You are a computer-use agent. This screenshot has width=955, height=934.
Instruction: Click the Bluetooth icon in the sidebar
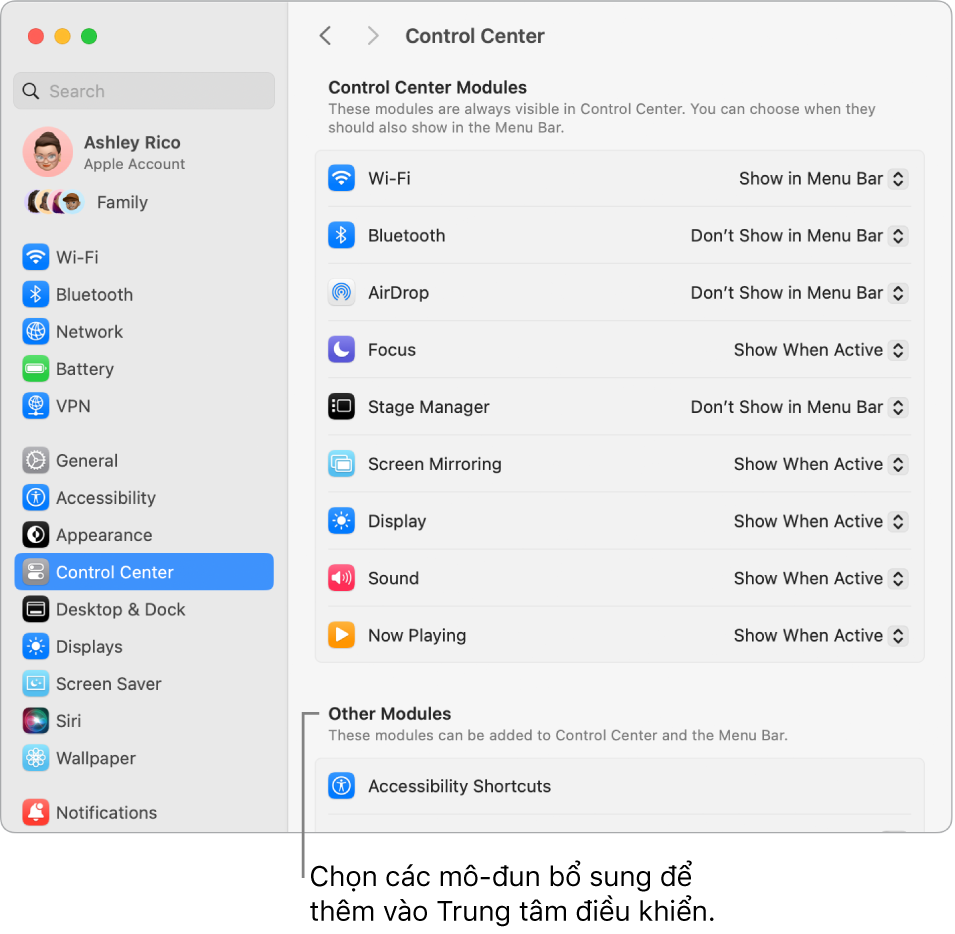coord(35,294)
